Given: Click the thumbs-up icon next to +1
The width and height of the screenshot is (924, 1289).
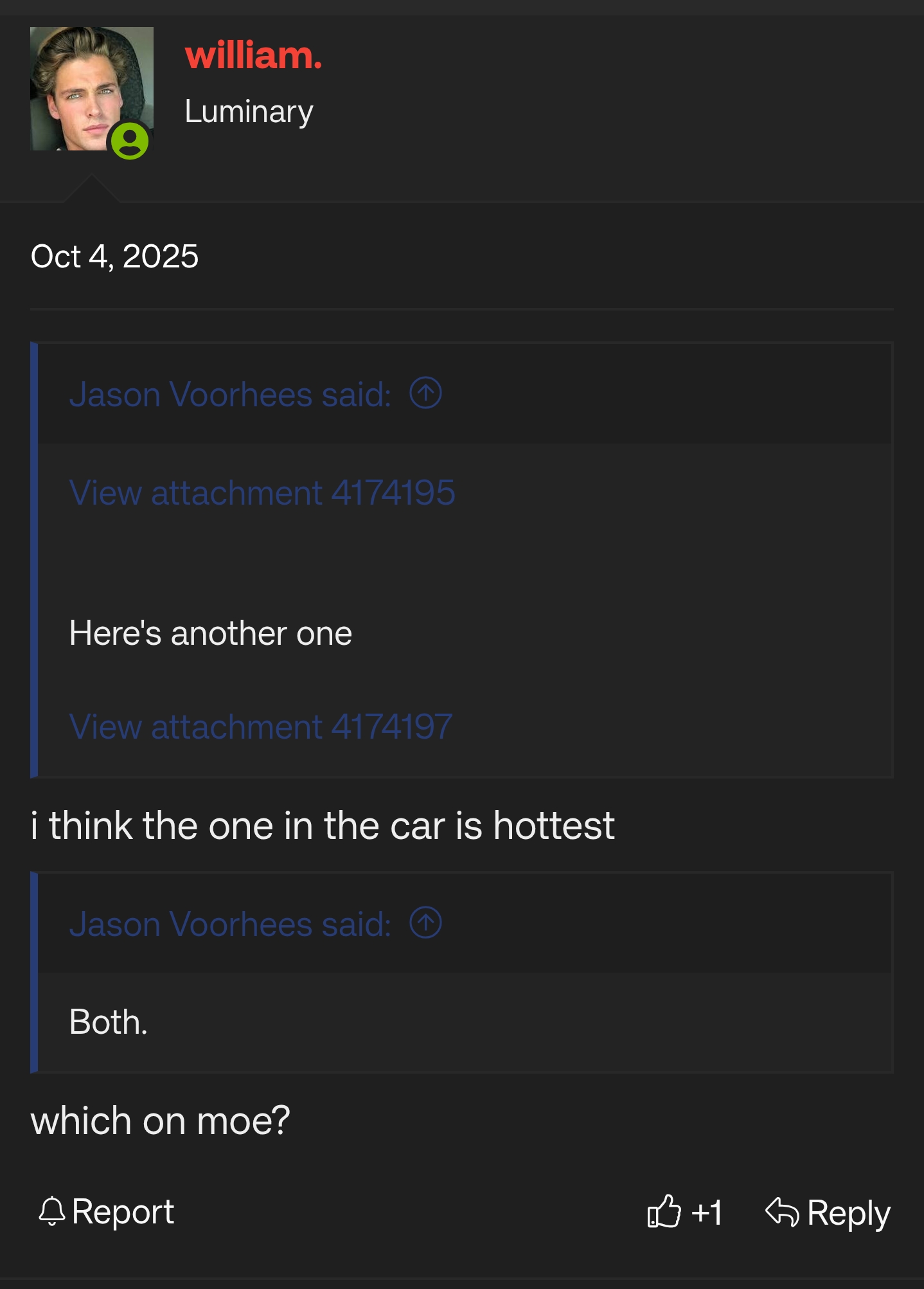Looking at the screenshot, I should pyautogui.click(x=664, y=1211).
